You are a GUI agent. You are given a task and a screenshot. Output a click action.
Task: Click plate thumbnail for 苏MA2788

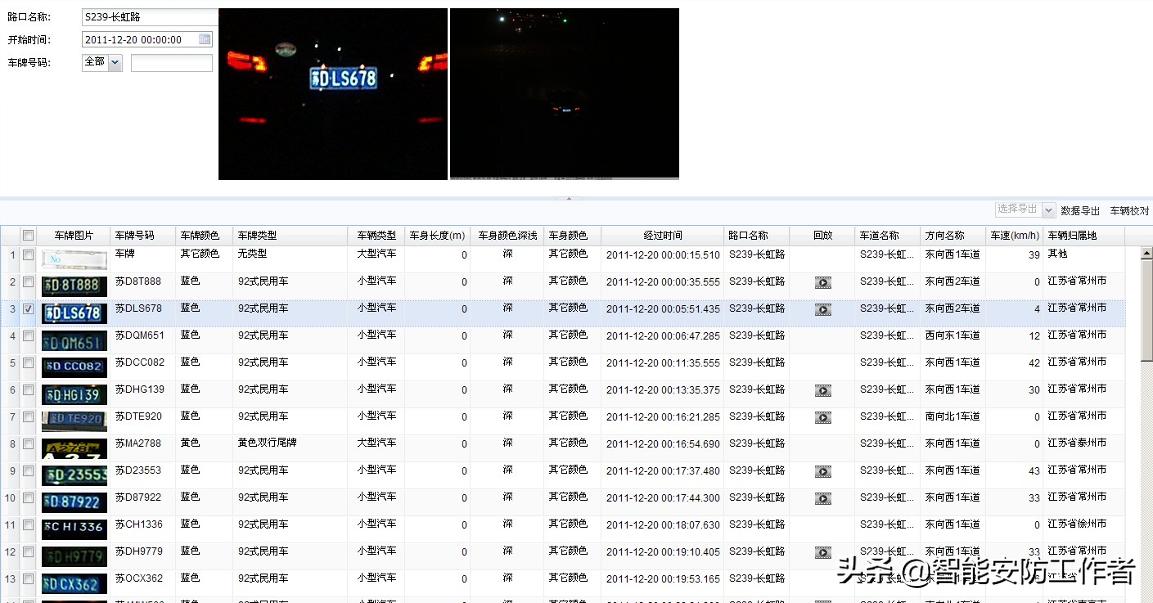click(x=74, y=449)
